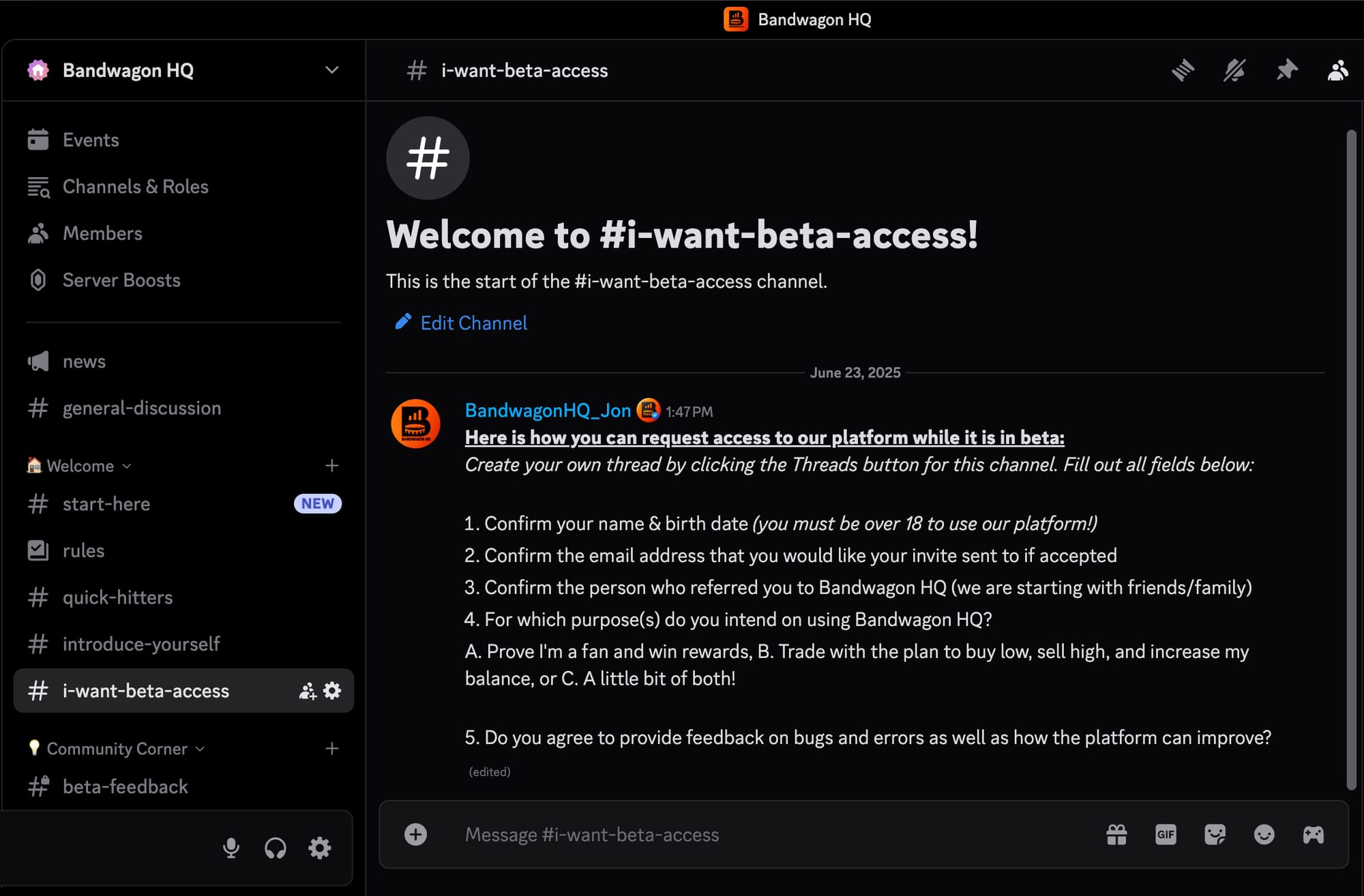
Task: Click the hash icon in channel header
Action: tap(416, 70)
